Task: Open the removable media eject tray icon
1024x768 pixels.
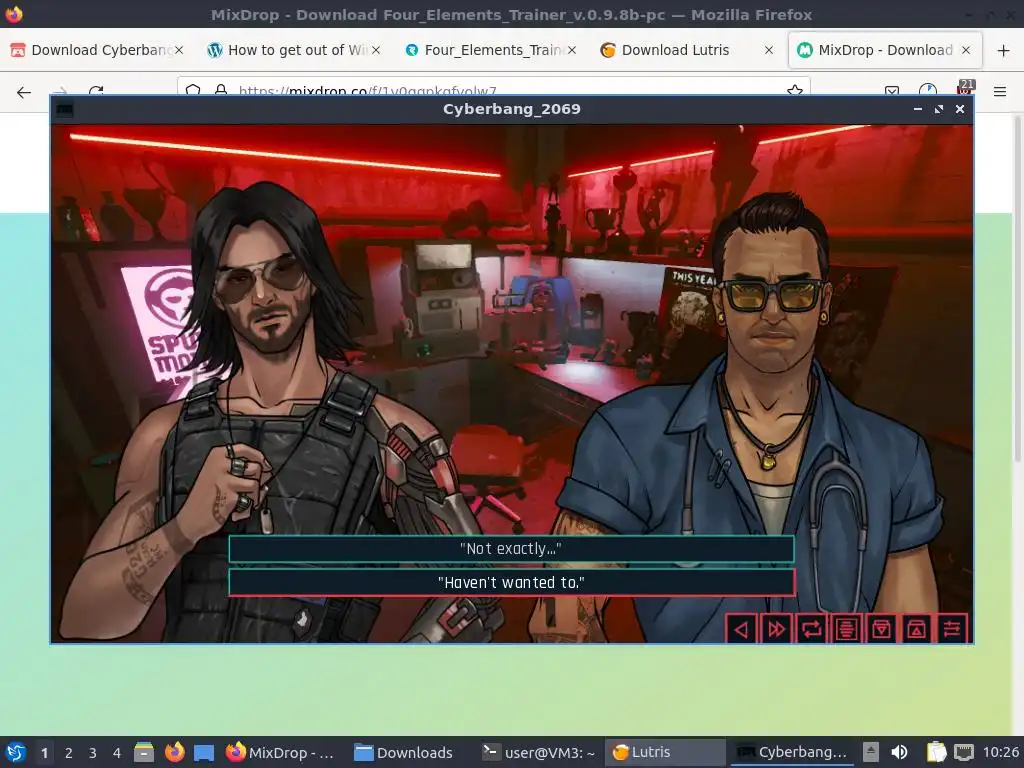Action: [871, 752]
